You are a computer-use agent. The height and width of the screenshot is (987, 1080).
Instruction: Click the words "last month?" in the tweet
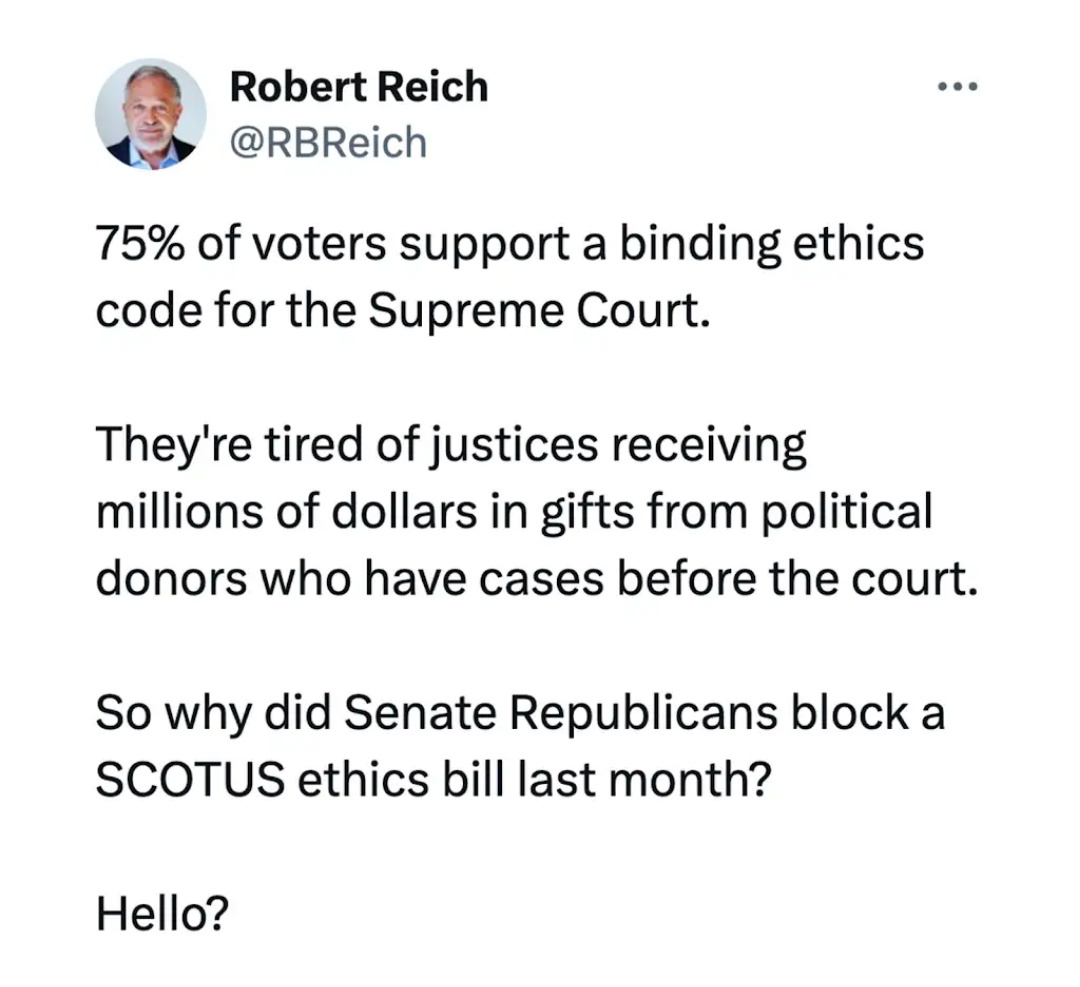(644, 781)
